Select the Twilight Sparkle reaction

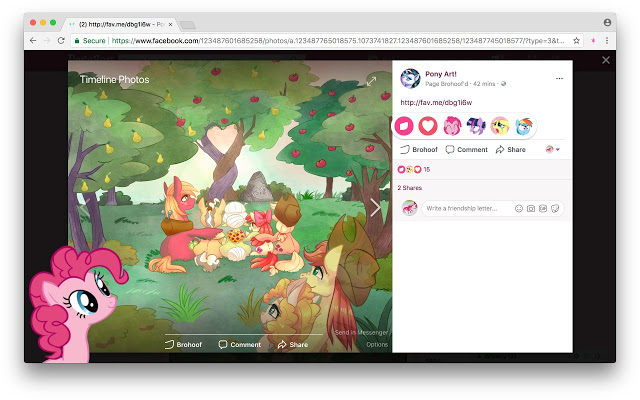coord(476,126)
